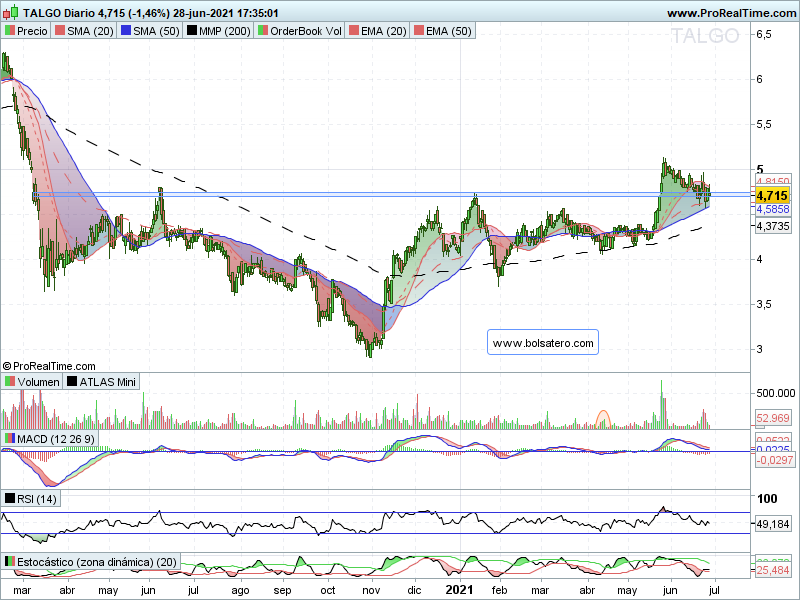This screenshot has height=600, width=800.
Task: Click the yellow 4,715 current price tag
Action: tap(772, 195)
